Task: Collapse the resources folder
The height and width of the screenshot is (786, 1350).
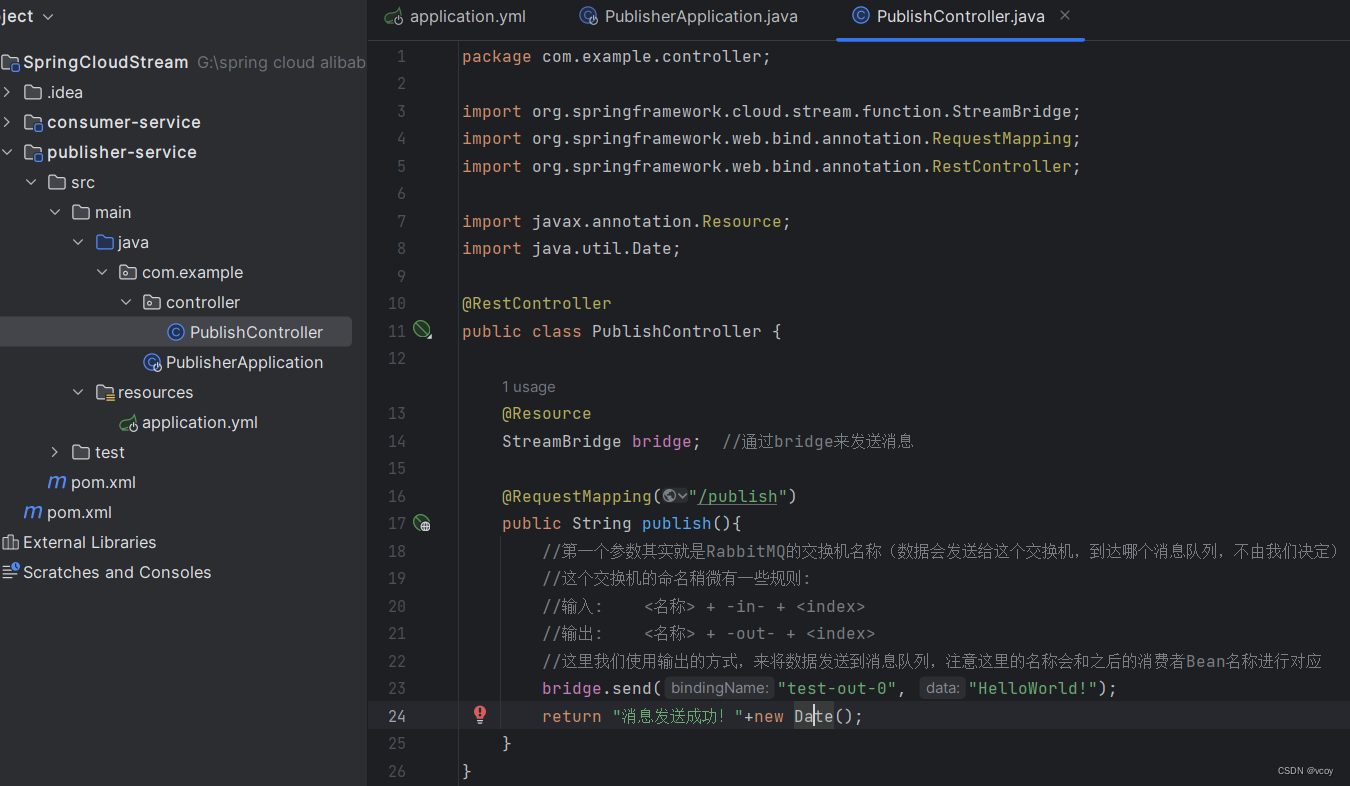Action: [x=78, y=392]
